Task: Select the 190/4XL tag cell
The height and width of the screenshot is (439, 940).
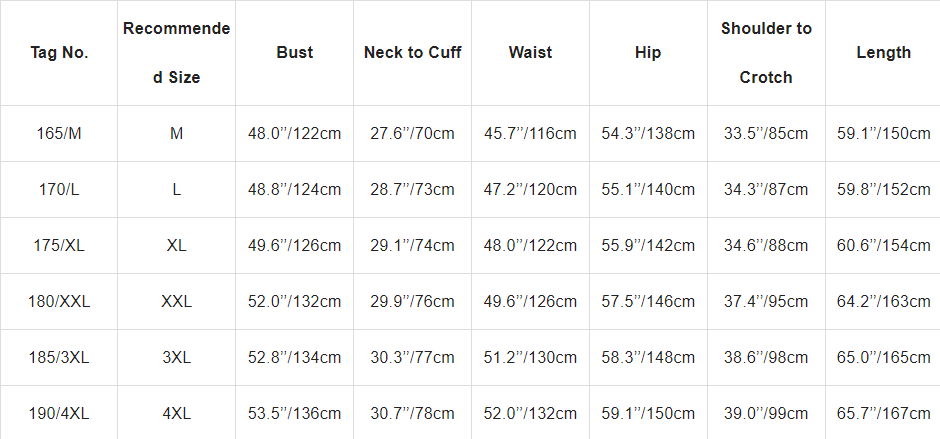Action: click(59, 413)
